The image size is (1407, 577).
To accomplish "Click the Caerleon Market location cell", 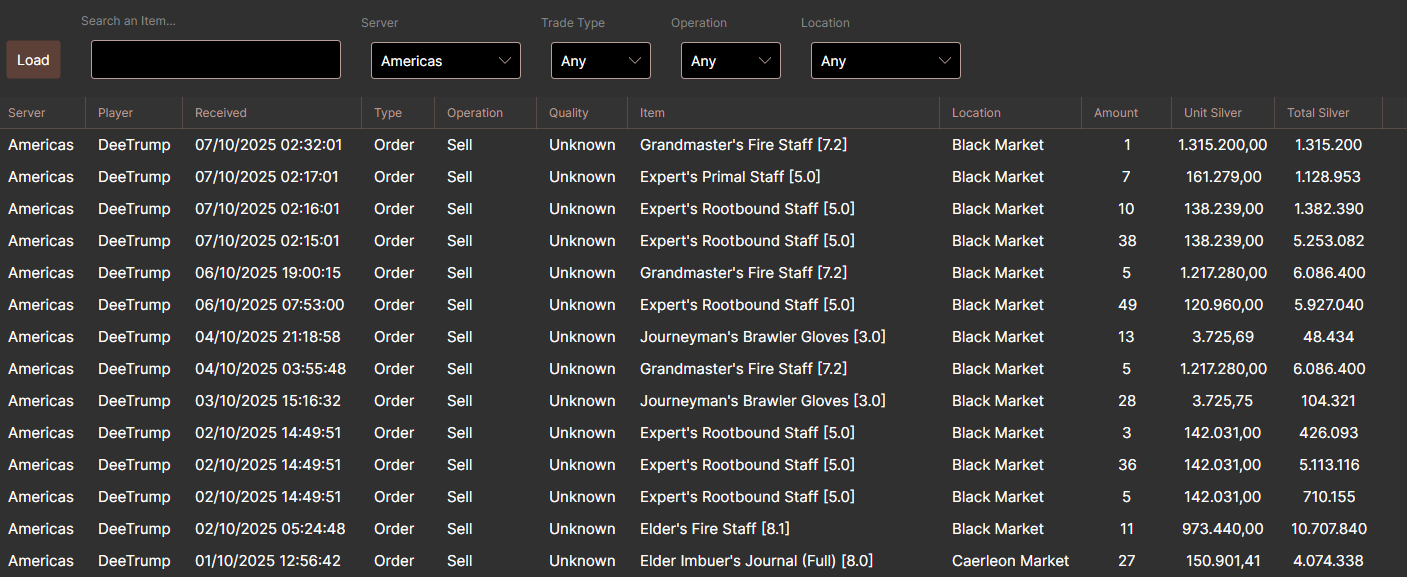I will [x=1010, y=561].
